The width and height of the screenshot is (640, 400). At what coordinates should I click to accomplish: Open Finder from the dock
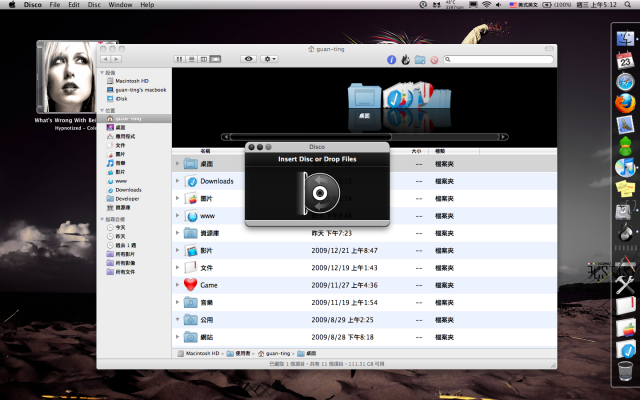pyautogui.click(x=625, y=39)
